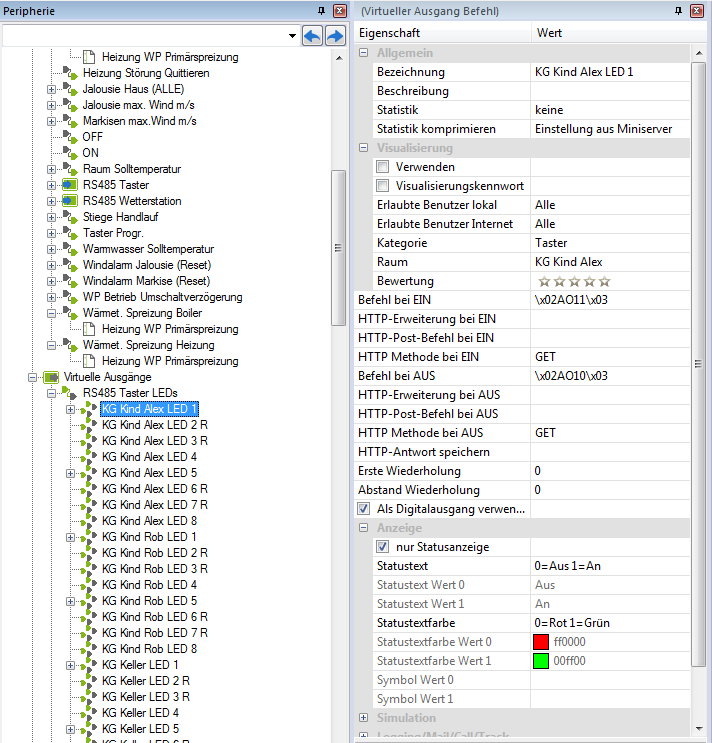Image resolution: width=712 pixels, height=743 pixels.
Task: Click the ON virtual input icon
Action: tap(70, 153)
